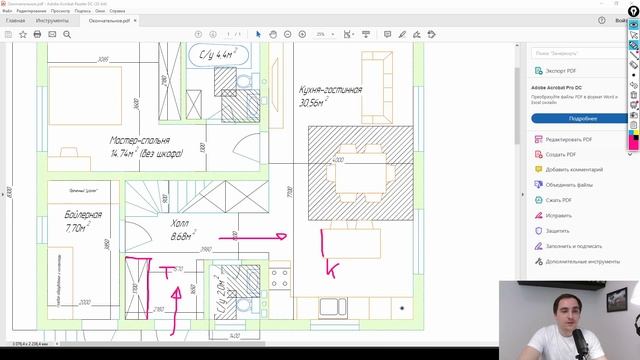Image resolution: width=640 pixels, height=360 pixels.
Task: Open the Справка menu
Action: pos(117,11)
